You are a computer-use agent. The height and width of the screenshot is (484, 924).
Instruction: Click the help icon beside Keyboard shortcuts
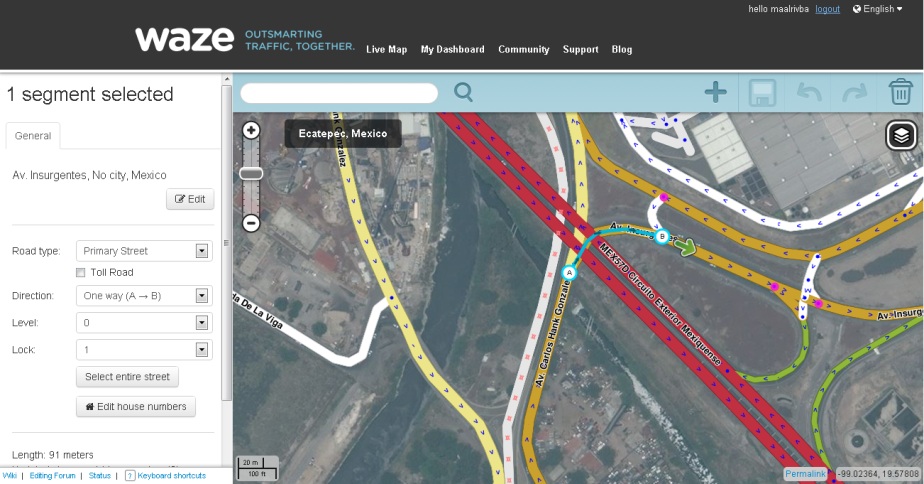130,475
